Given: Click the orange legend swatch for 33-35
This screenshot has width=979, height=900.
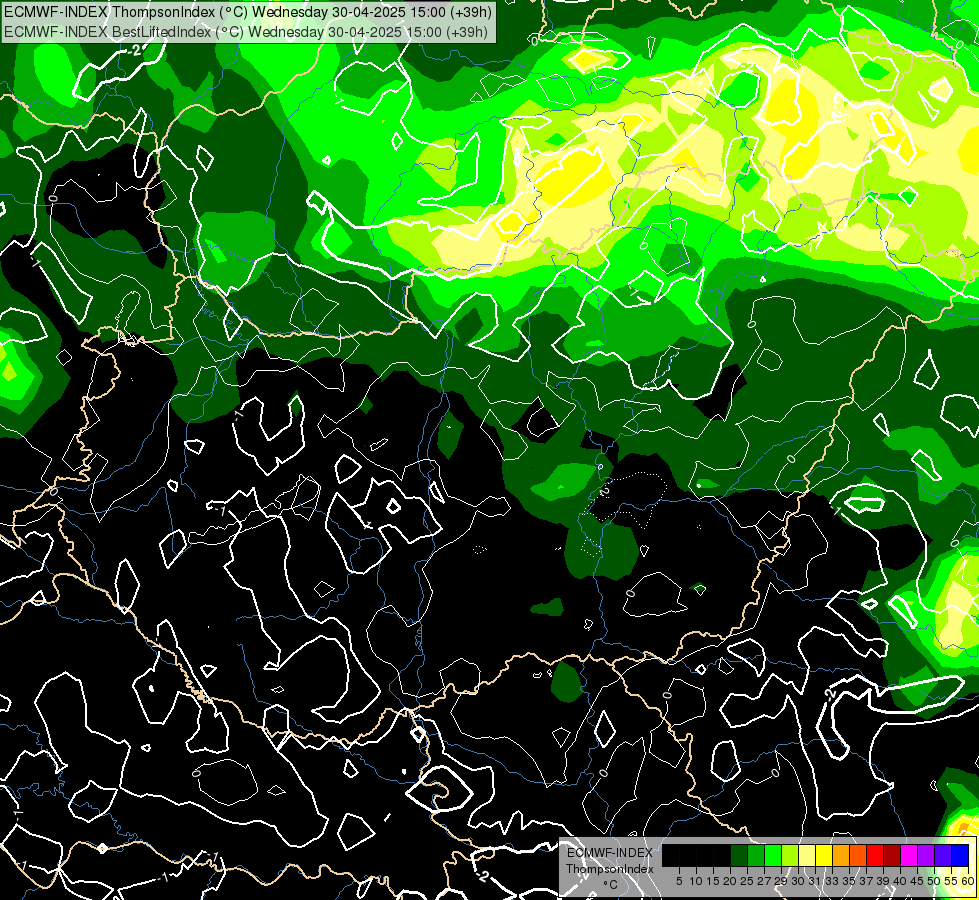Looking at the screenshot, I should (841, 856).
